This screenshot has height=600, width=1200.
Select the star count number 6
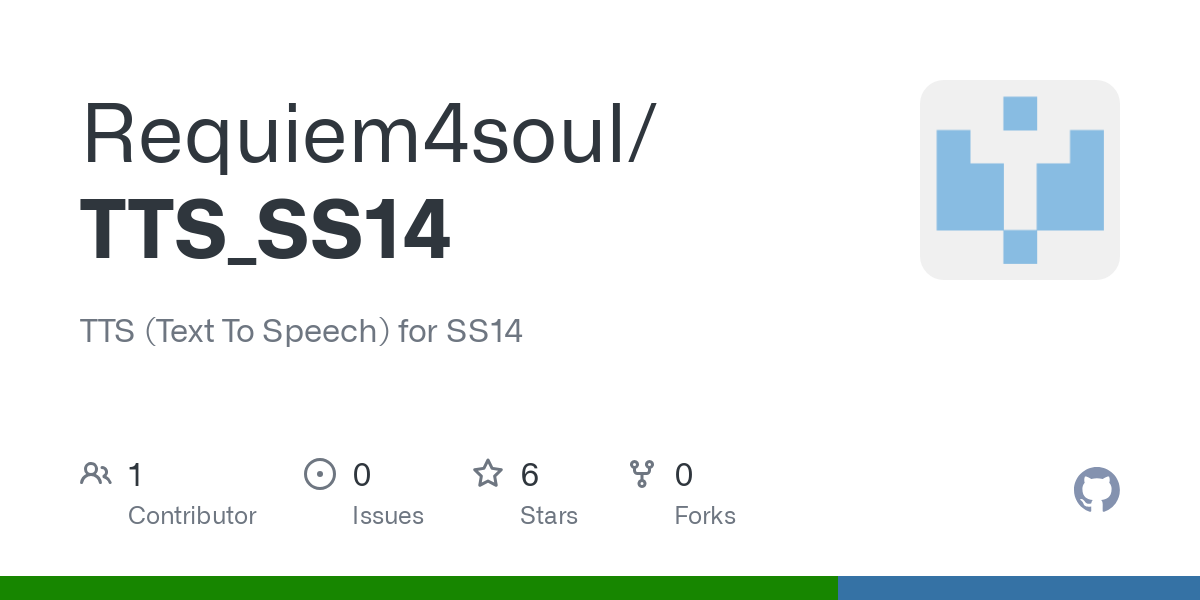click(x=530, y=475)
